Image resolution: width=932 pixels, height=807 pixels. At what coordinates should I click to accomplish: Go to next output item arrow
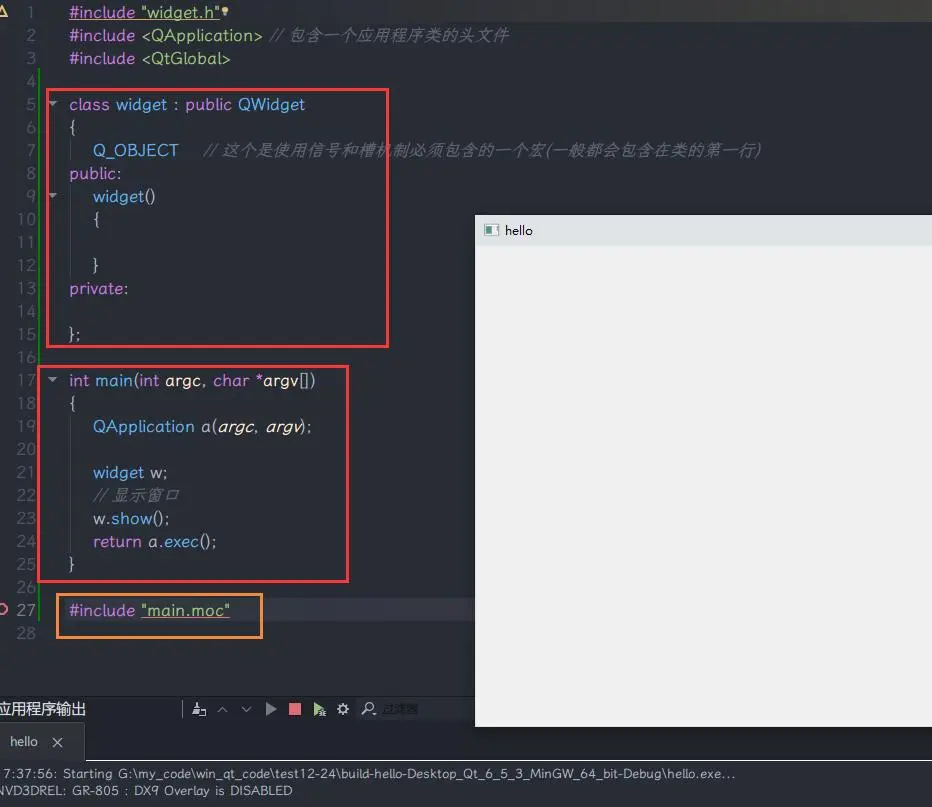coord(247,709)
